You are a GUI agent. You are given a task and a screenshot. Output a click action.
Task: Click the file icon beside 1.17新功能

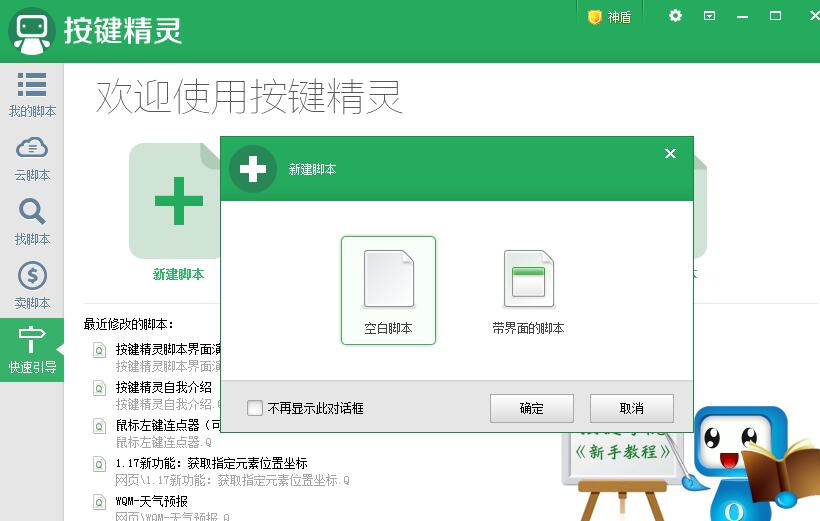pos(99,464)
